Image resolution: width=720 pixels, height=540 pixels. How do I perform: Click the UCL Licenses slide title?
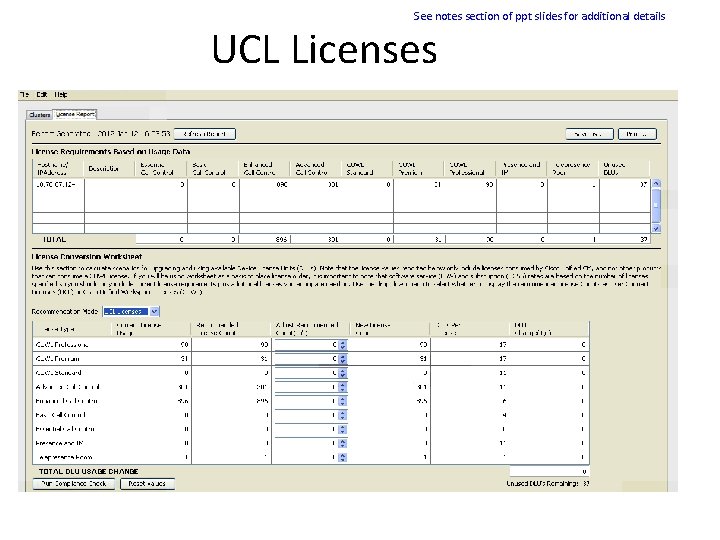coord(324,49)
